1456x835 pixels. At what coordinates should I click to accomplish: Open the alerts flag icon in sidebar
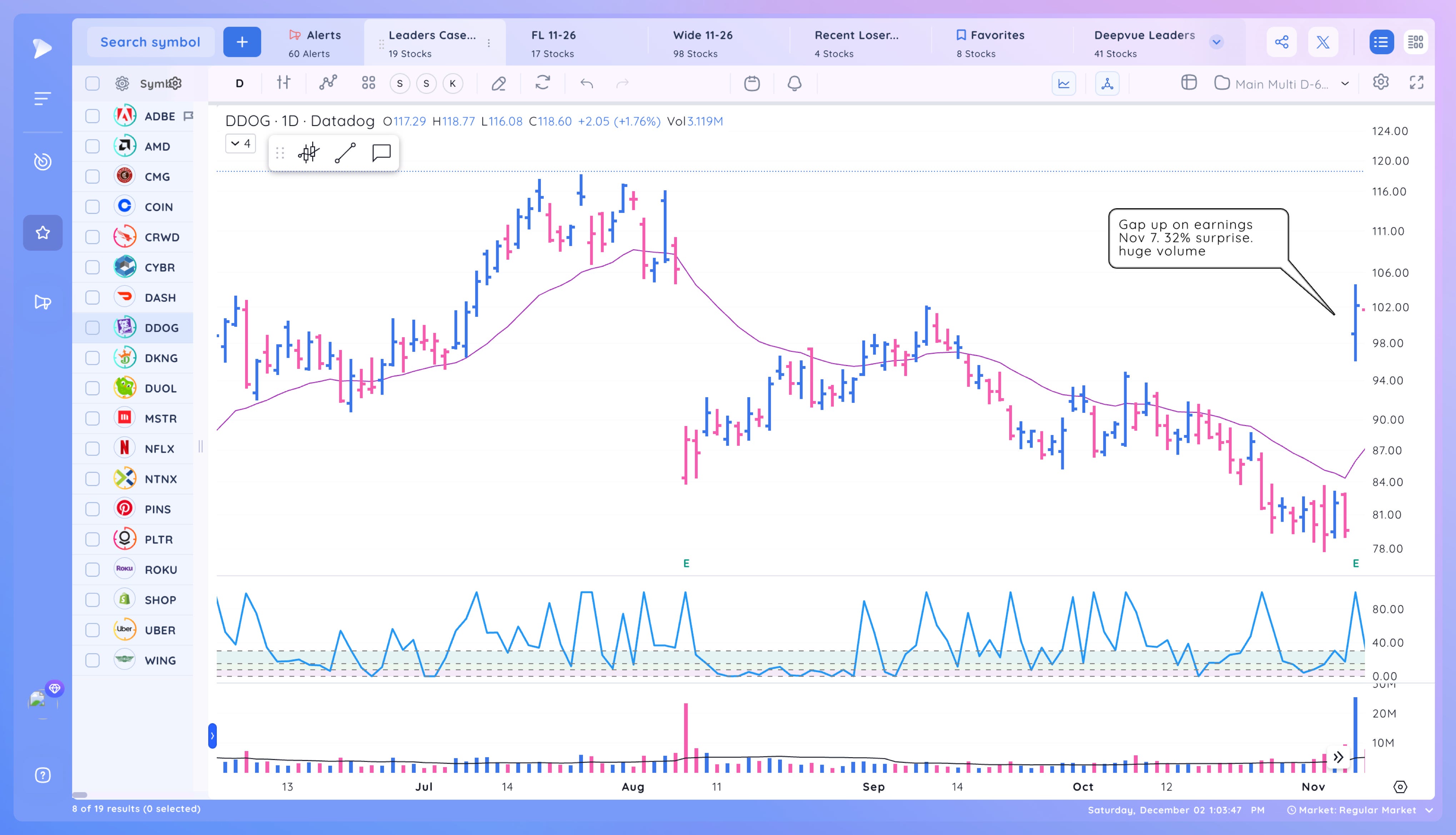click(43, 302)
